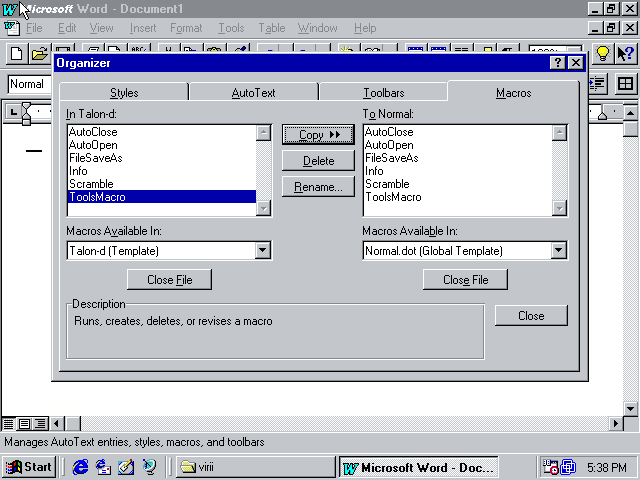Click the Delete button
640x480 pixels.
318,161
